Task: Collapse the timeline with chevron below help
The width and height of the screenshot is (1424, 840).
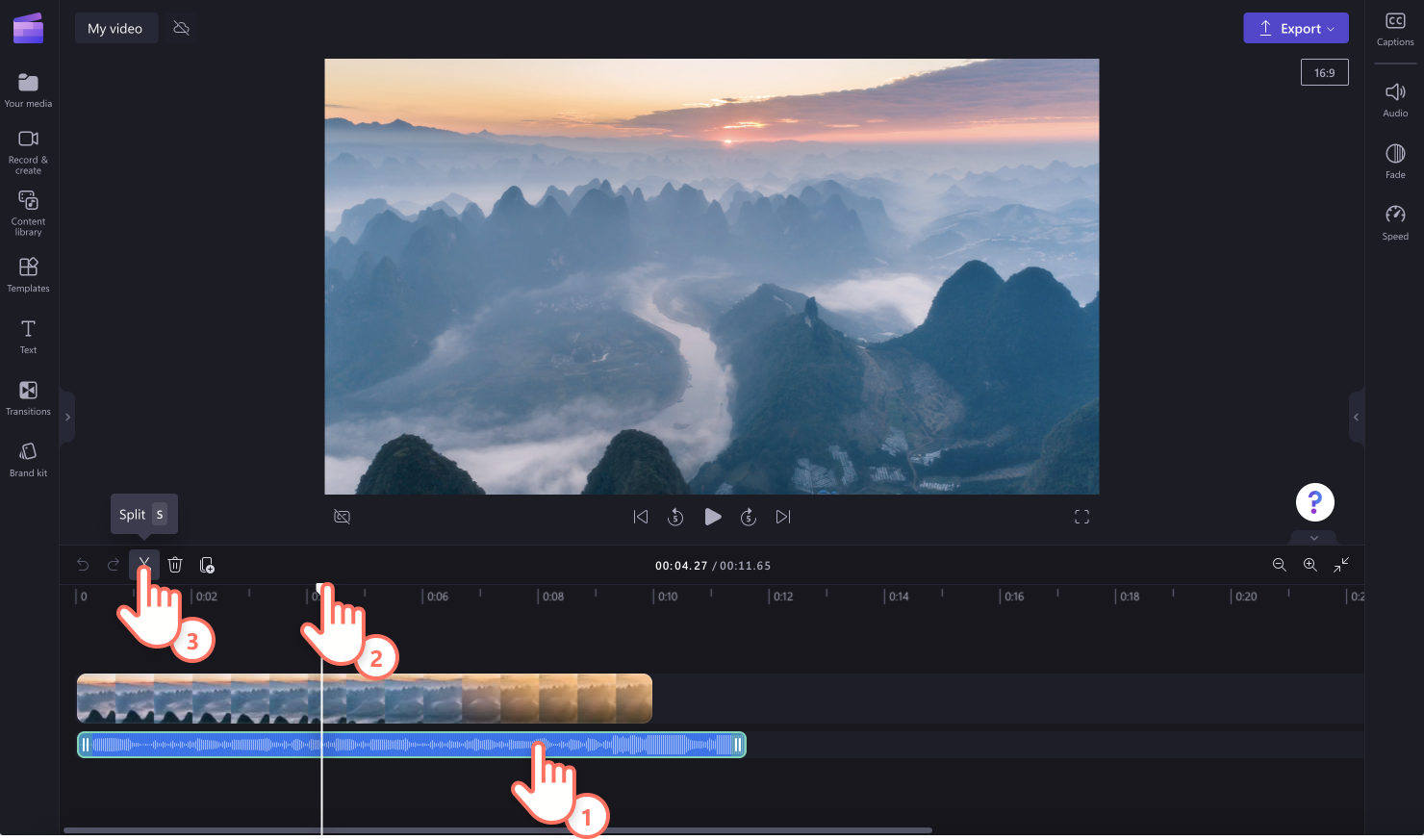Action: 1314,538
